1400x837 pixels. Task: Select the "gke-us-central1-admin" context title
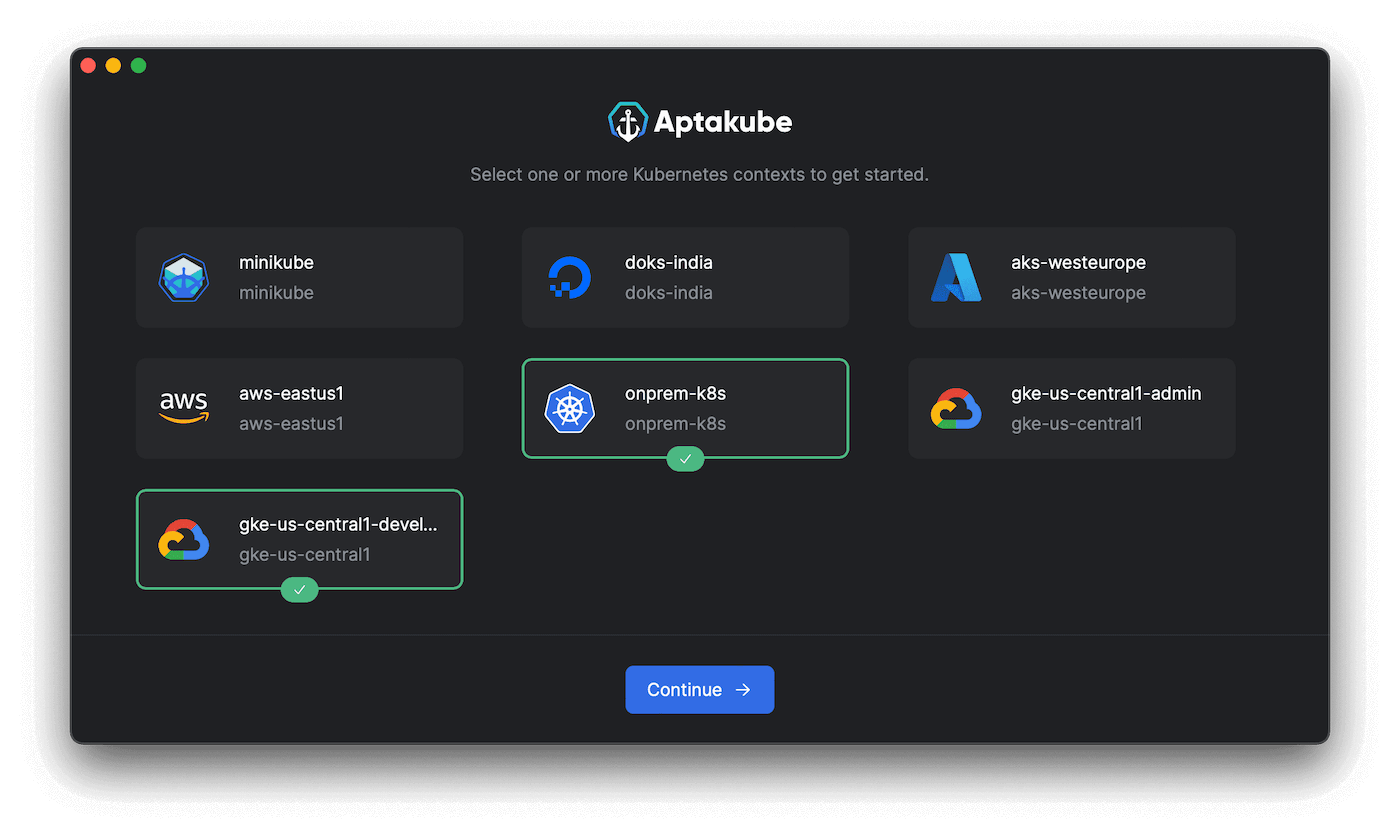pyautogui.click(x=1106, y=394)
